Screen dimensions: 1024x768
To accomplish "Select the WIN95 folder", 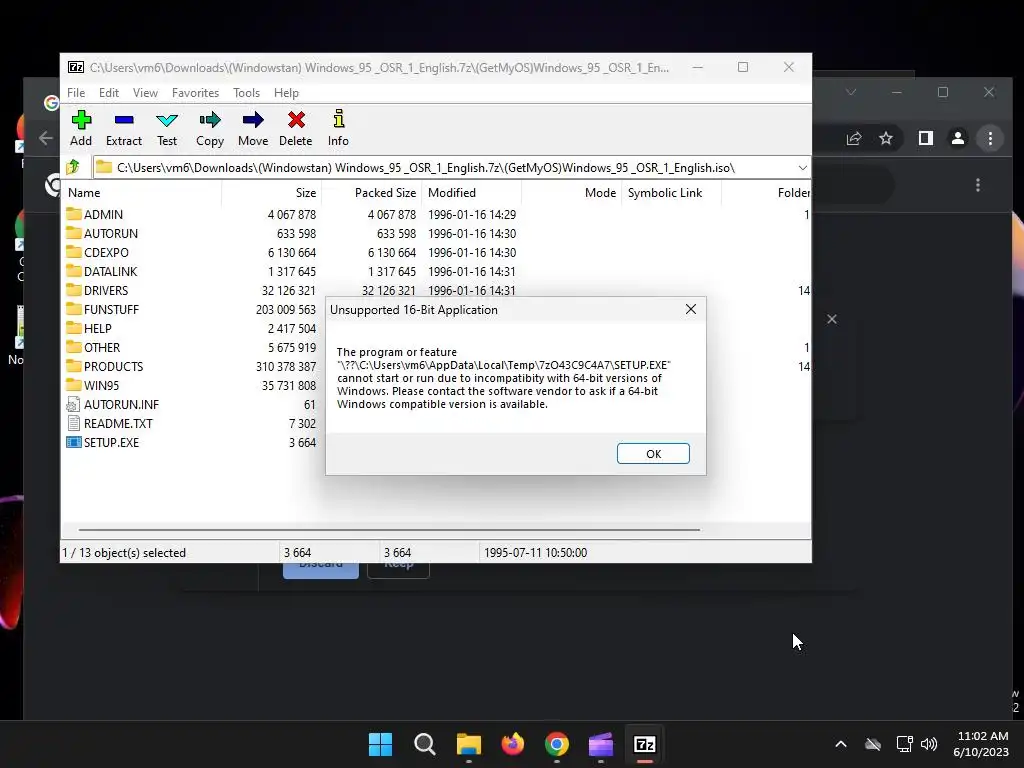I will point(101,385).
